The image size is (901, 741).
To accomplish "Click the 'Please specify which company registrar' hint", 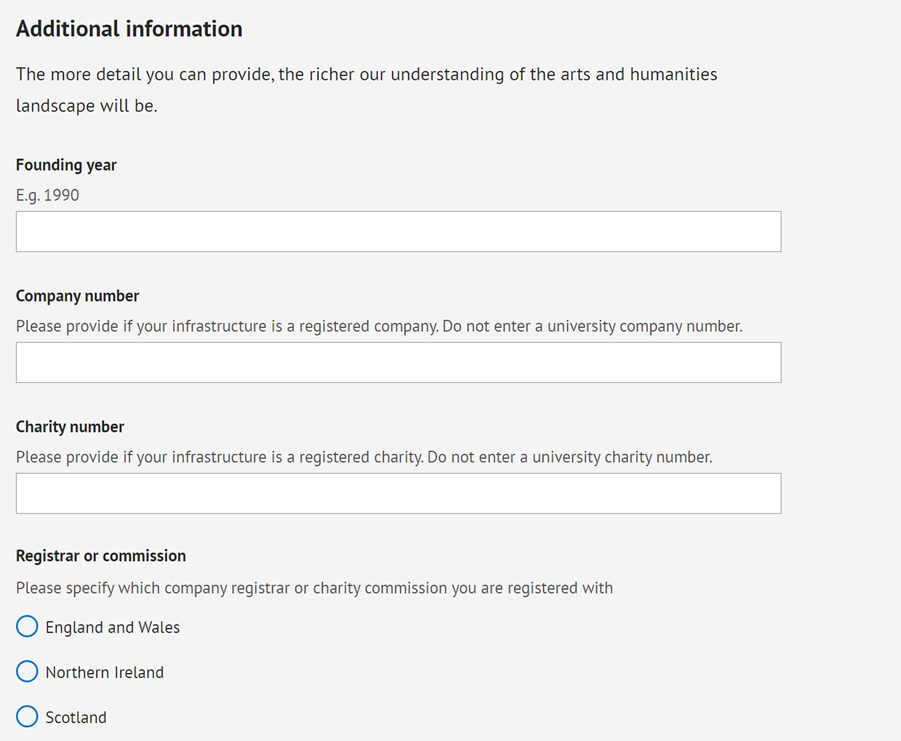I will coord(314,588).
